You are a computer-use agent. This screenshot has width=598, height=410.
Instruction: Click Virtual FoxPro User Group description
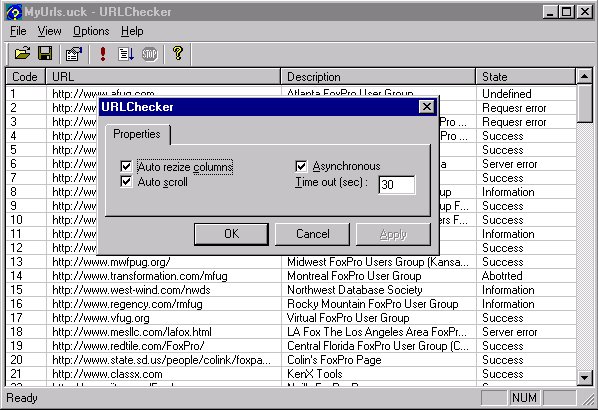pyautogui.click(x=348, y=318)
